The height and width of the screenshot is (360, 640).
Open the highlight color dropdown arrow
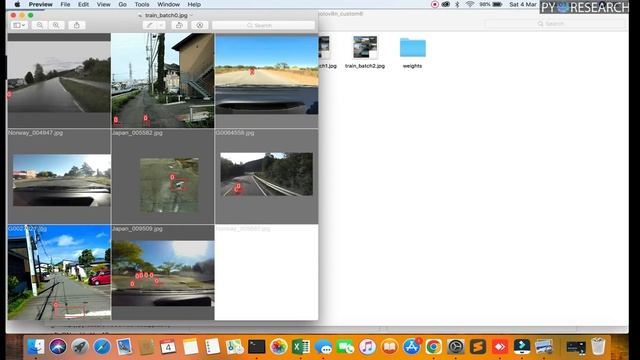[x=161, y=25]
